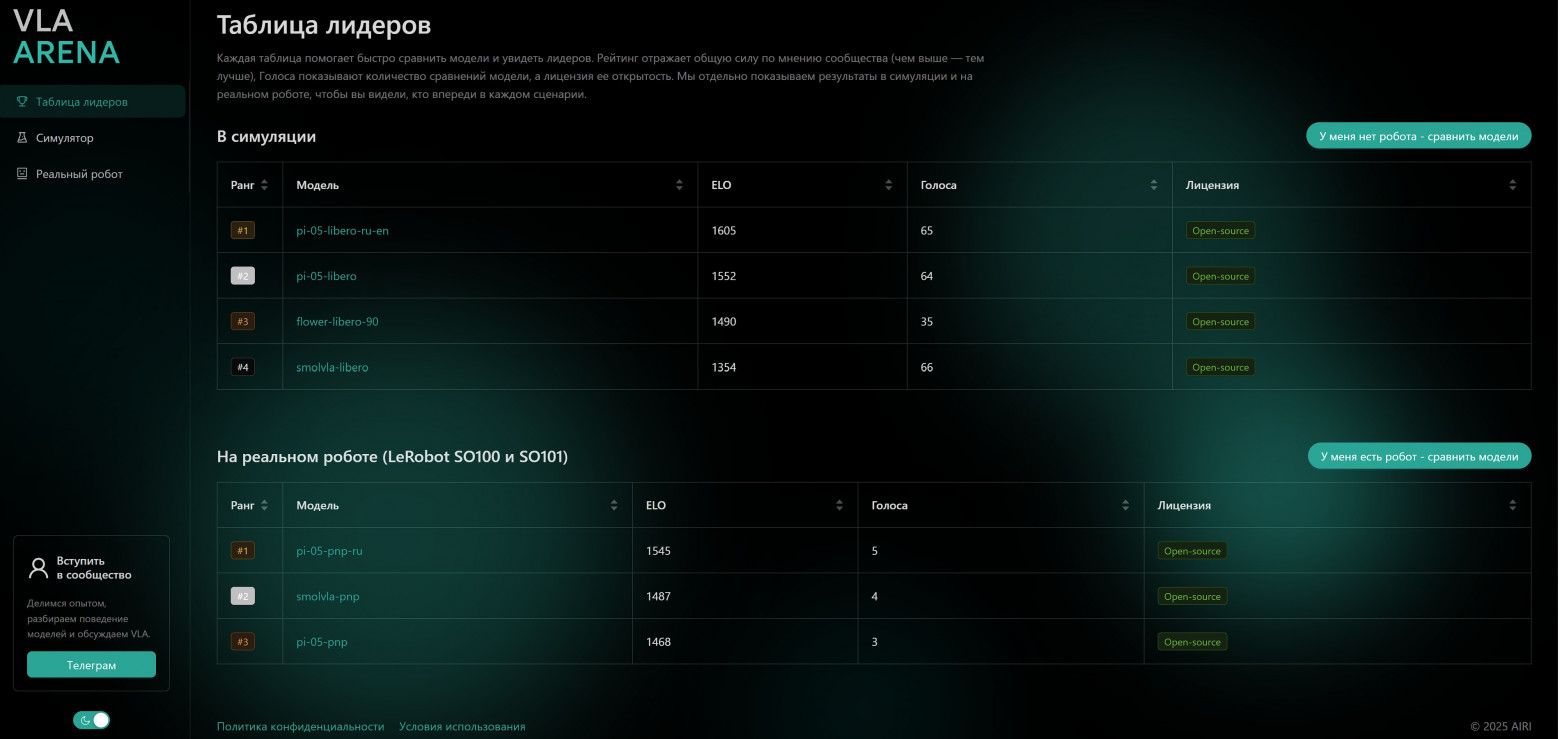Select ELO value 1605
This screenshot has height=739, width=1560.
[724, 231]
